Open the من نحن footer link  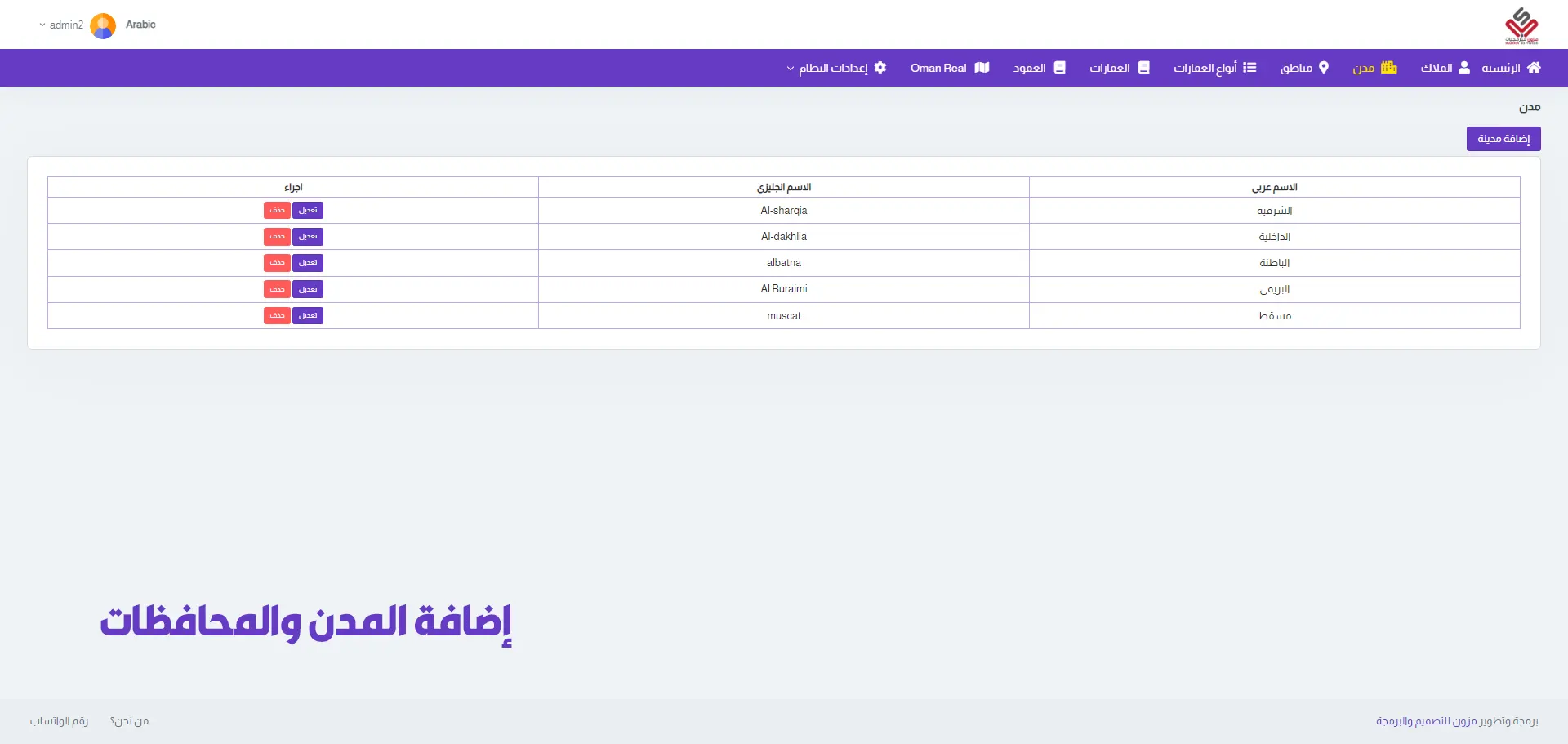129,721
